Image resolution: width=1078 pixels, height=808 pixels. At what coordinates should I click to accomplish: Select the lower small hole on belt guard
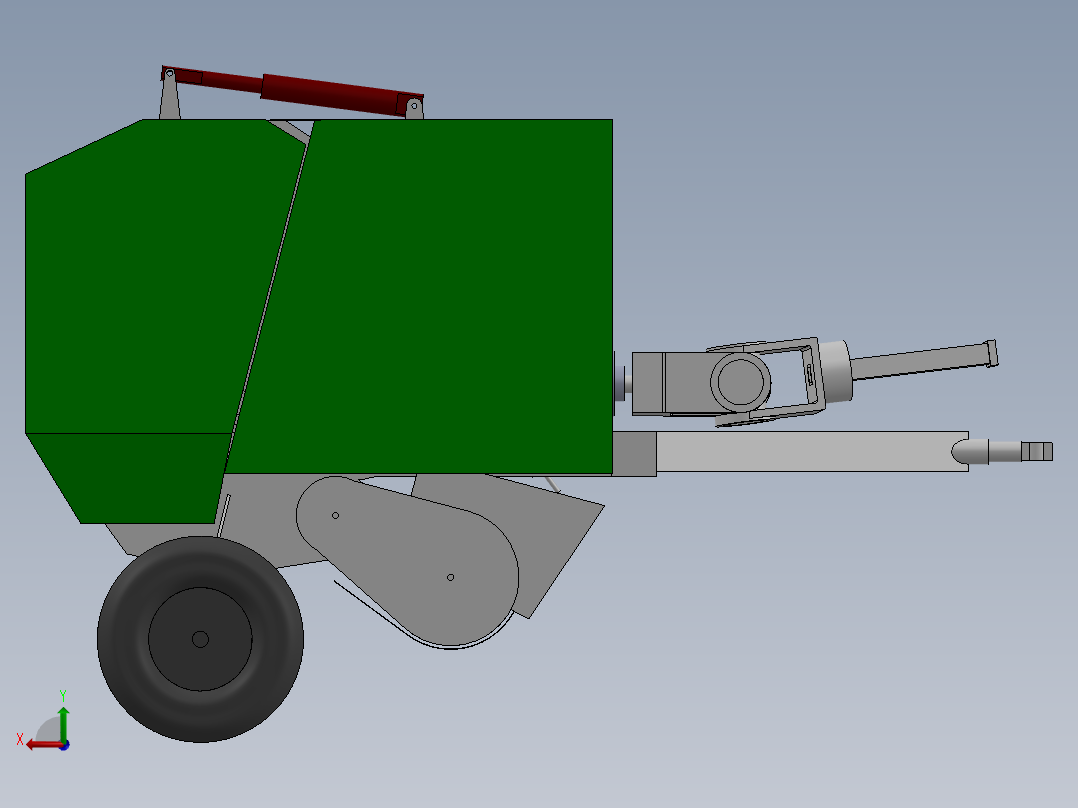click(x=450, y=578)
